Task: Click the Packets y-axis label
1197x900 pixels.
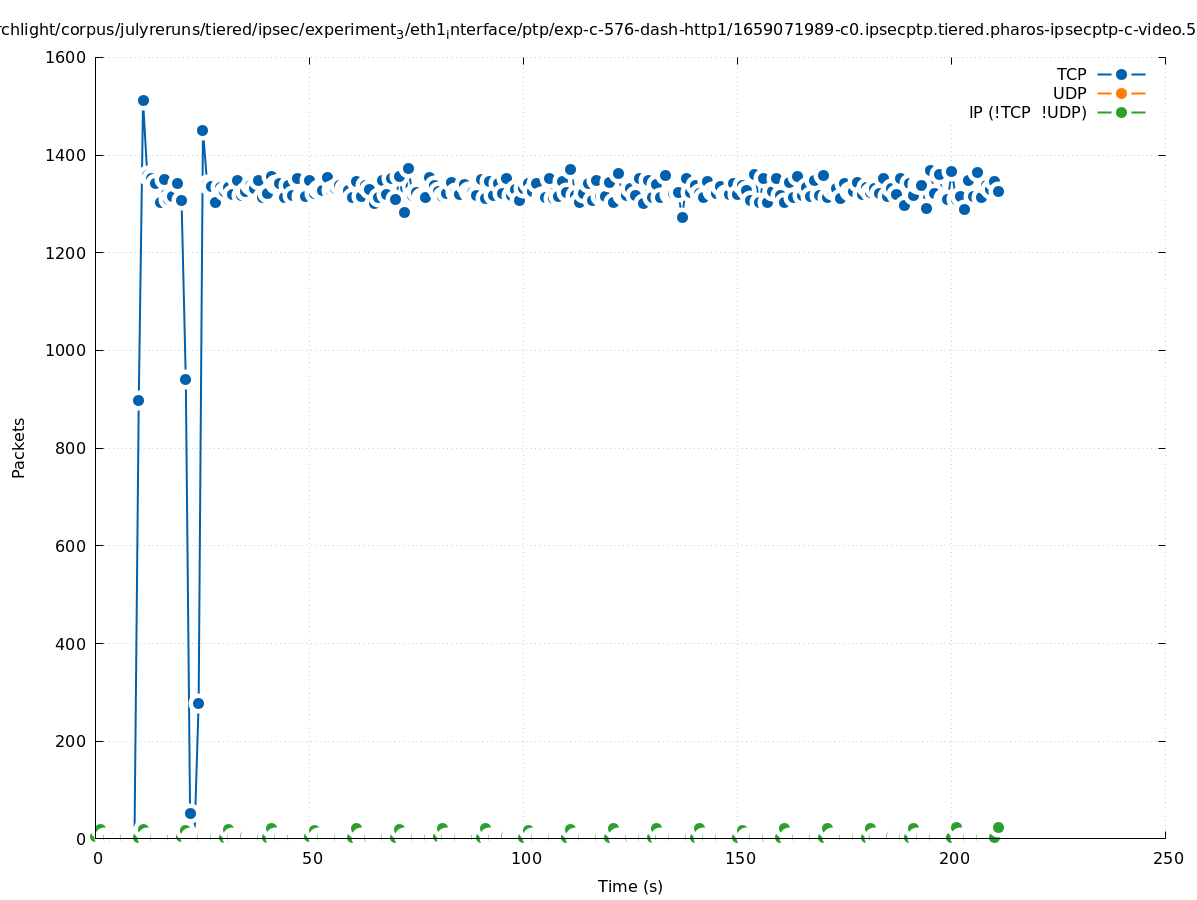Action: tap(18, 447)
